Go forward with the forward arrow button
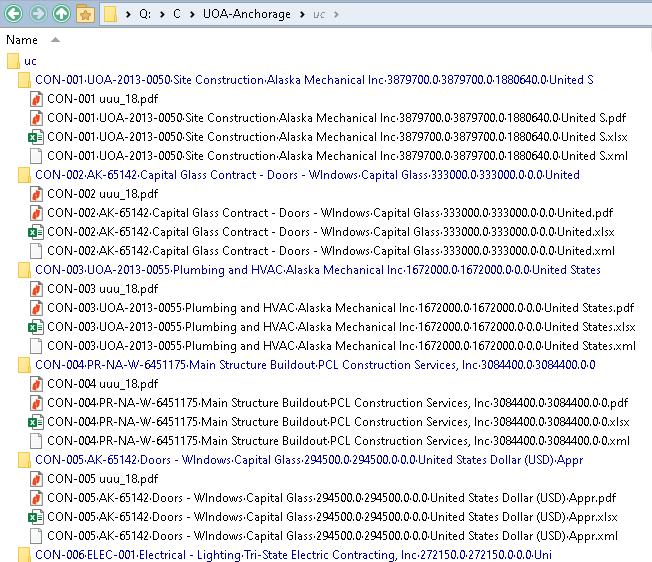 (x=38, y=14)
